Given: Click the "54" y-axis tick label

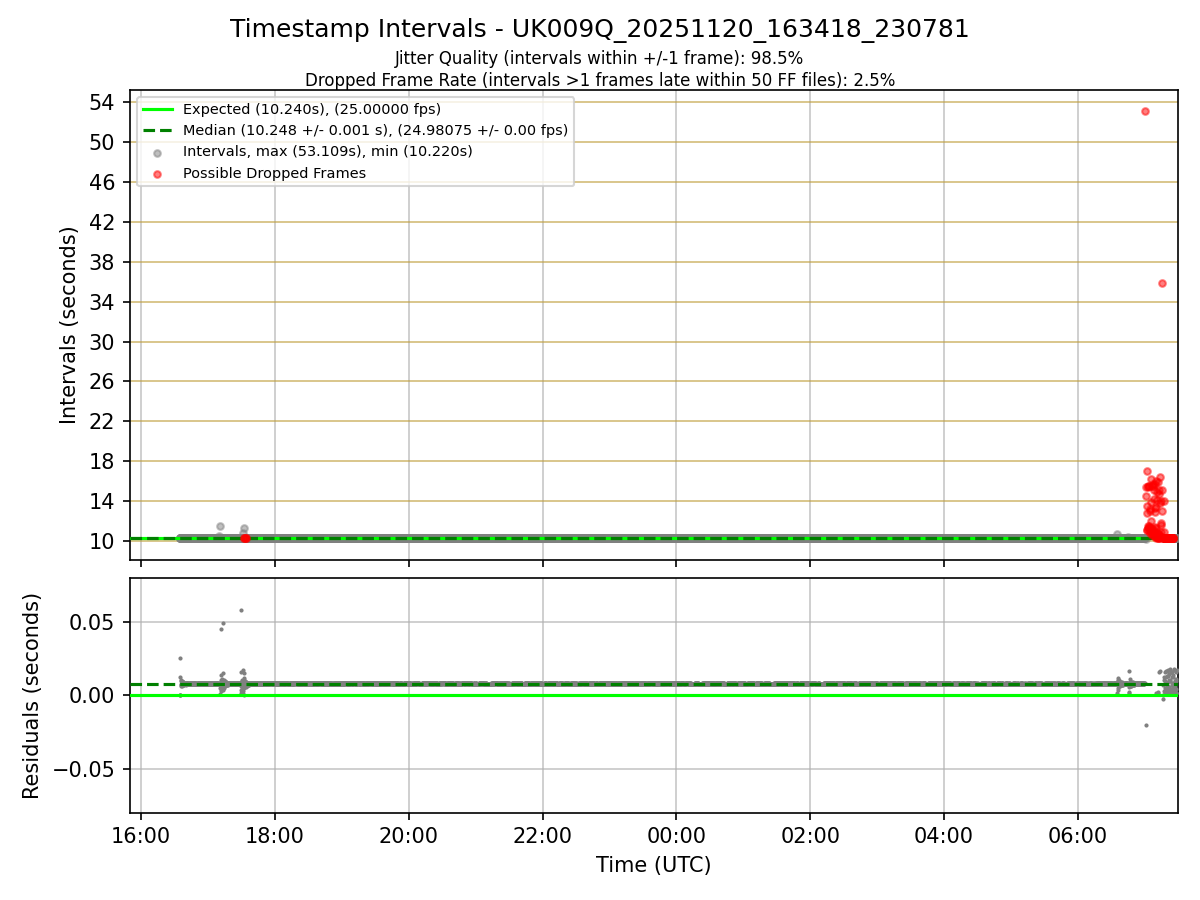Looking at the screenshot, I should point(101,102).
